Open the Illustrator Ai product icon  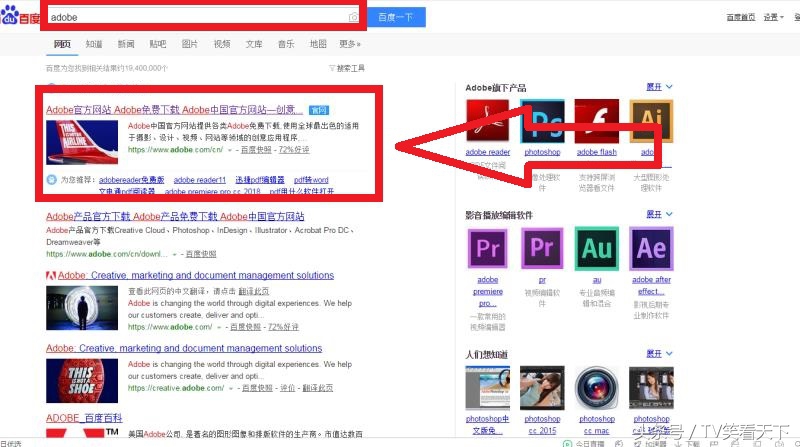651,120
